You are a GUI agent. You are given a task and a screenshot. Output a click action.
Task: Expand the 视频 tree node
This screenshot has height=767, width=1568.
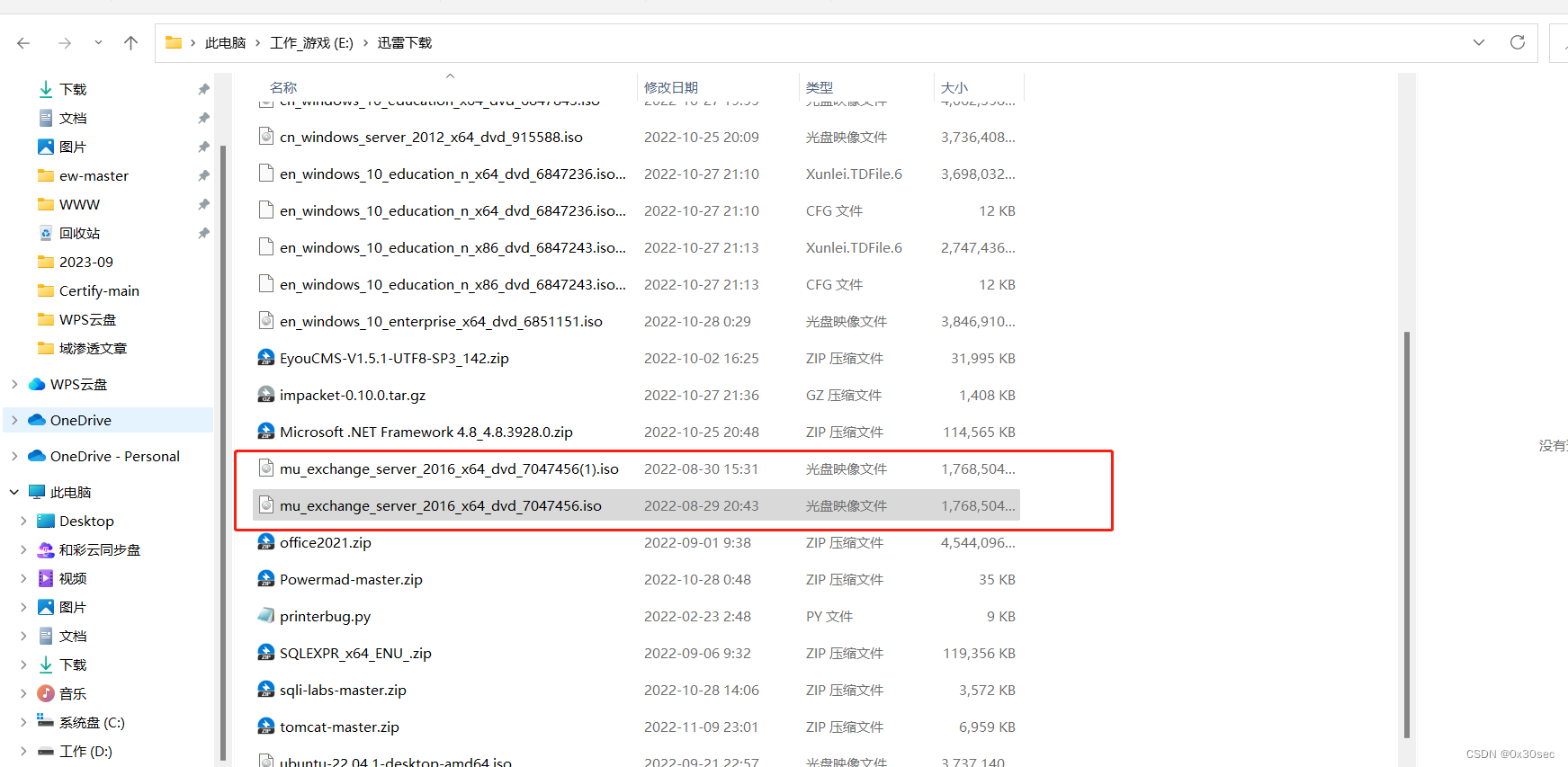coord(23,578)
